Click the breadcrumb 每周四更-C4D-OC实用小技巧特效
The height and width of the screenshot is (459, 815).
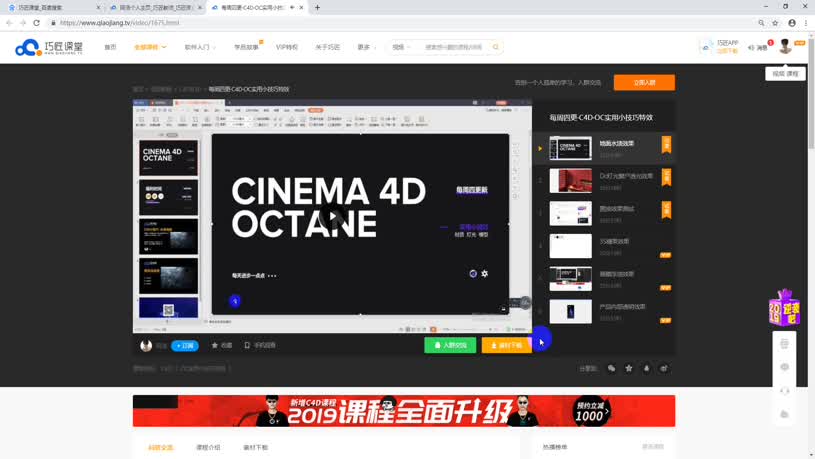click(x=249, y=89)
